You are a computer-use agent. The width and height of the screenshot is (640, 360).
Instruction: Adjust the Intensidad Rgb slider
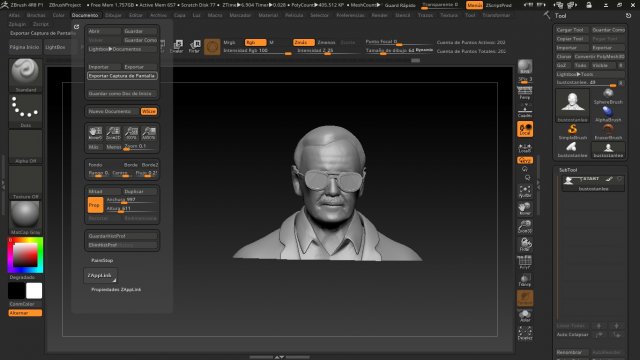[257, 51]
